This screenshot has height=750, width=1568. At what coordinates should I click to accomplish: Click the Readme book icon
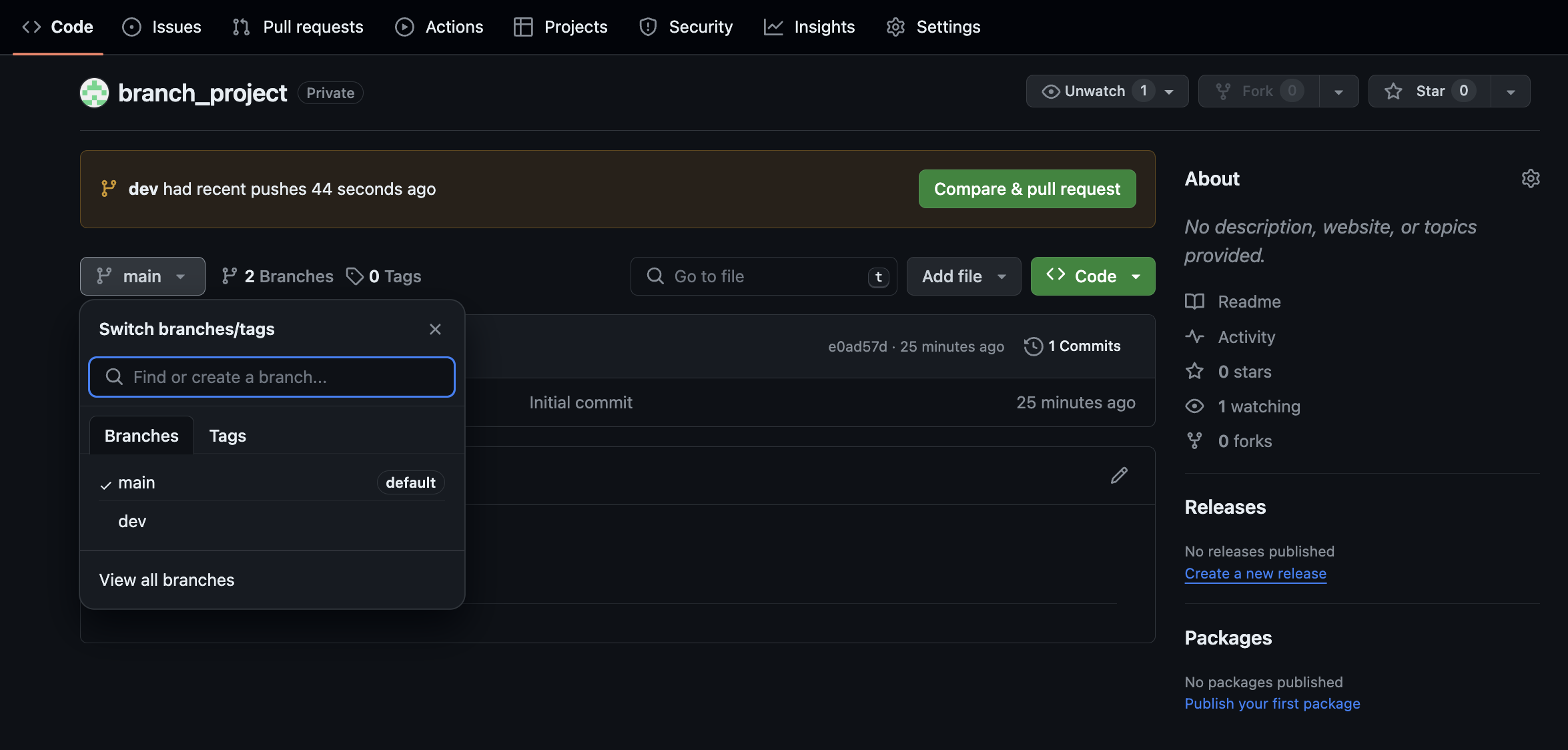pos(1194,302)
